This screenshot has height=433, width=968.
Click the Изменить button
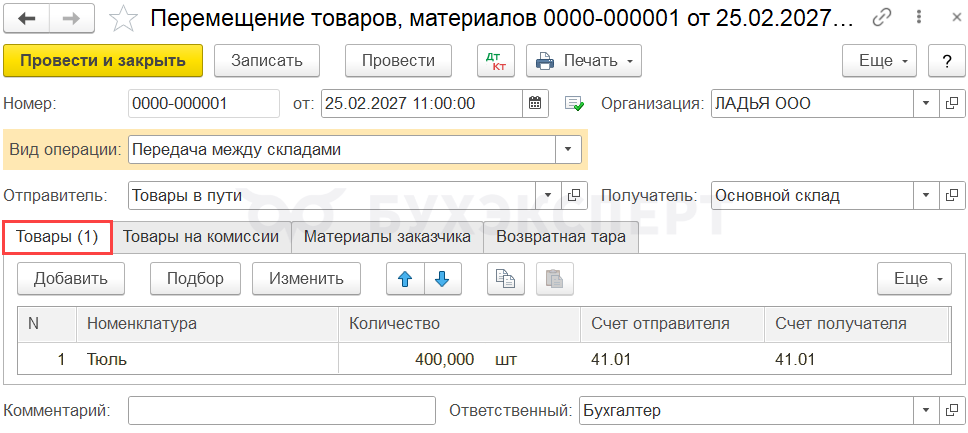[306, 279]
